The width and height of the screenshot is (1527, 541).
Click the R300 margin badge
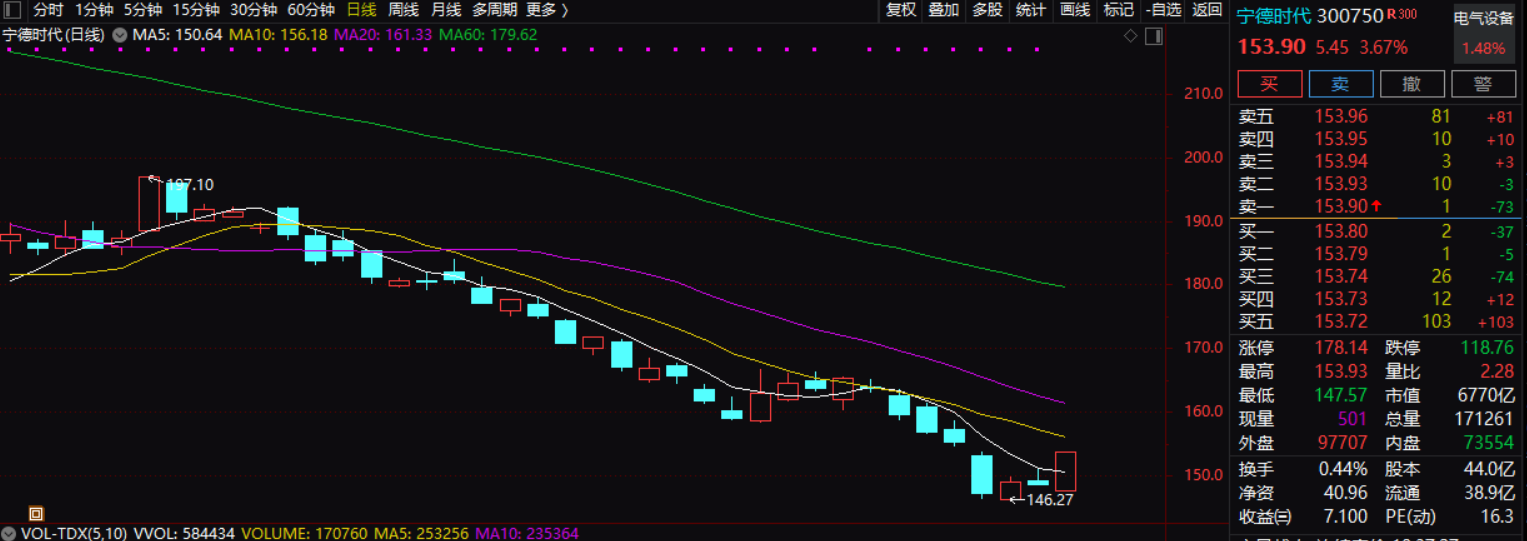coord(1402,14)
